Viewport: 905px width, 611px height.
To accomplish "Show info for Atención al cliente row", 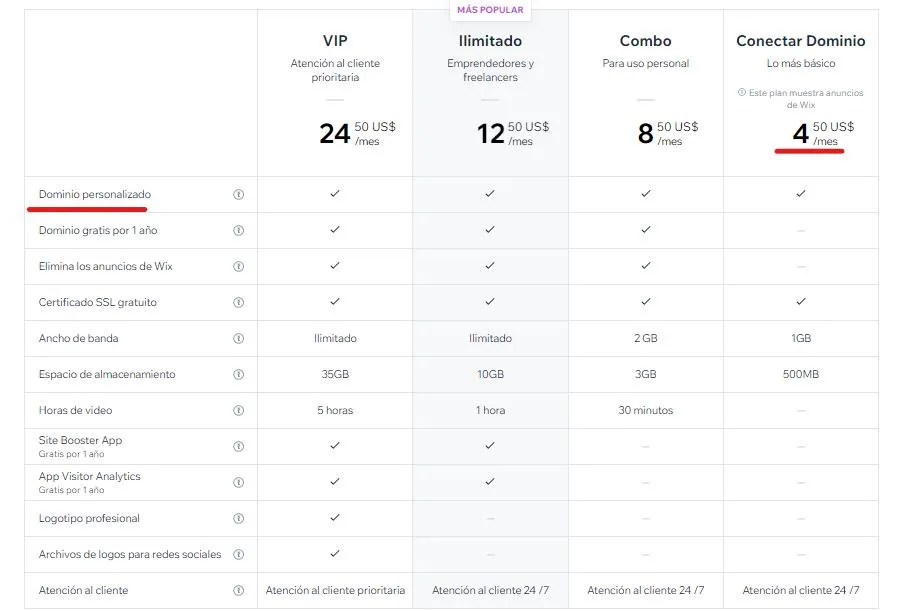I will click(x=238, y=590).
